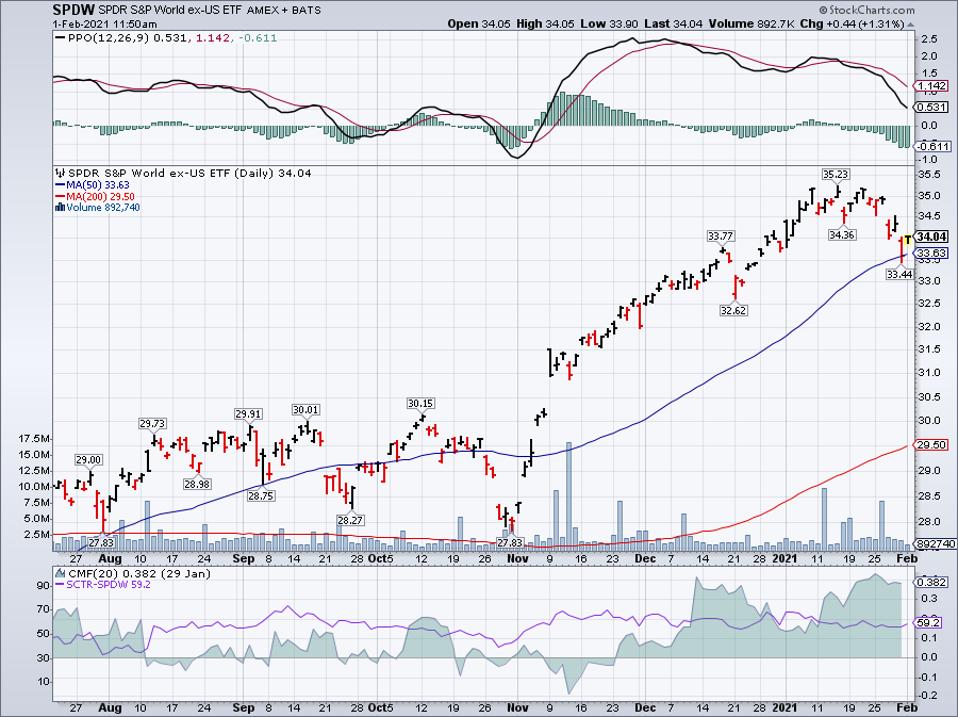Click the SPDW ticker symbol in the header
The width and height of the screenshot is (958, 717).
point(72,10)
